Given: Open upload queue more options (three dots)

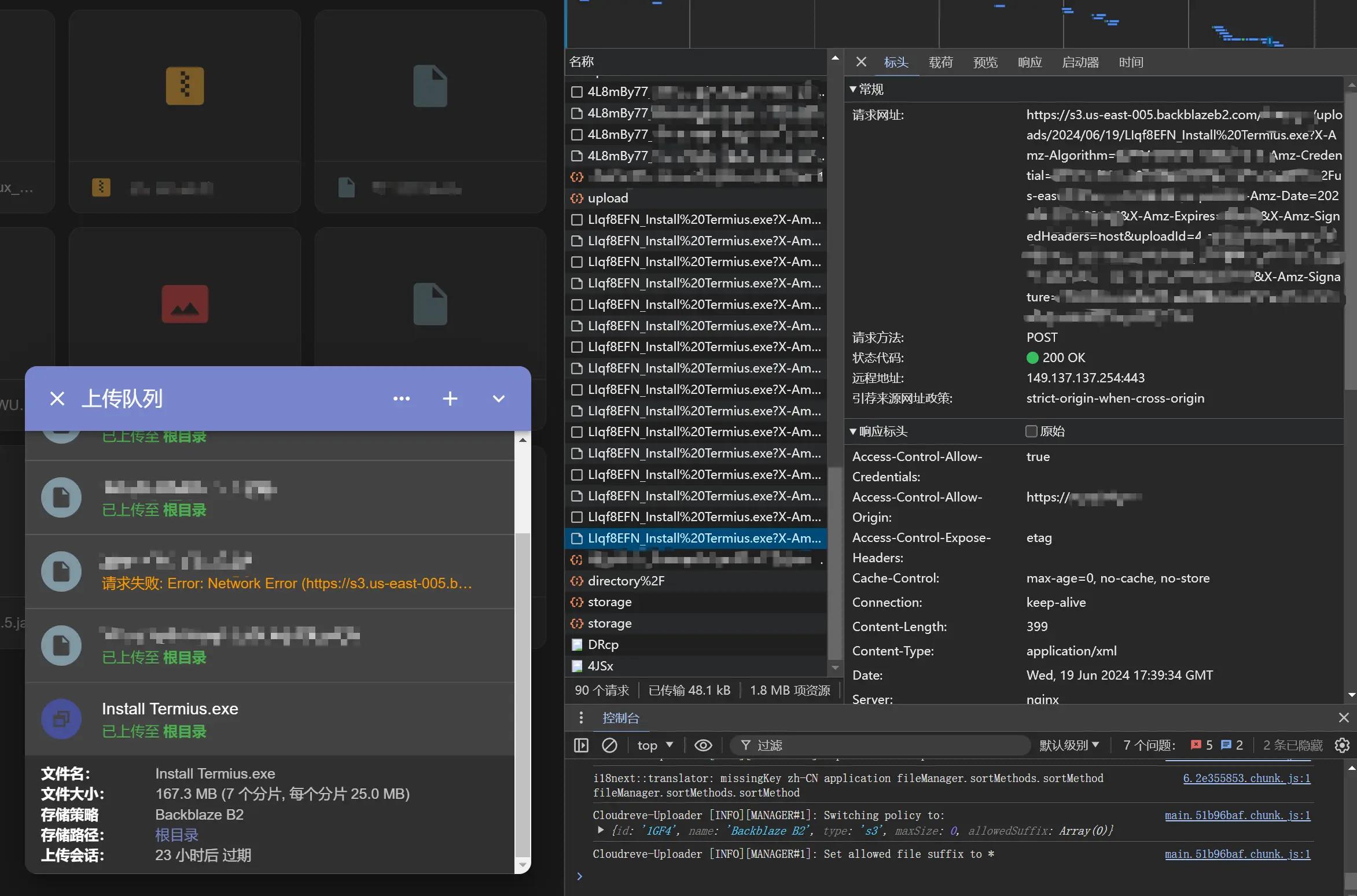Looking at the screenshot, I should (402, 399).
